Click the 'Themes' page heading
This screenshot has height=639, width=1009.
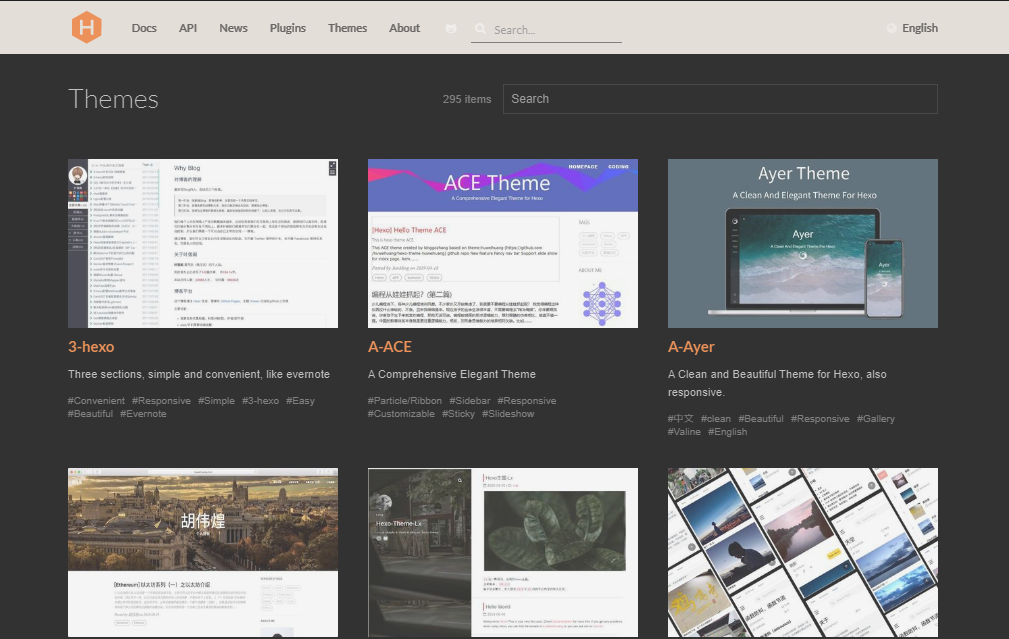pos(113,99)
